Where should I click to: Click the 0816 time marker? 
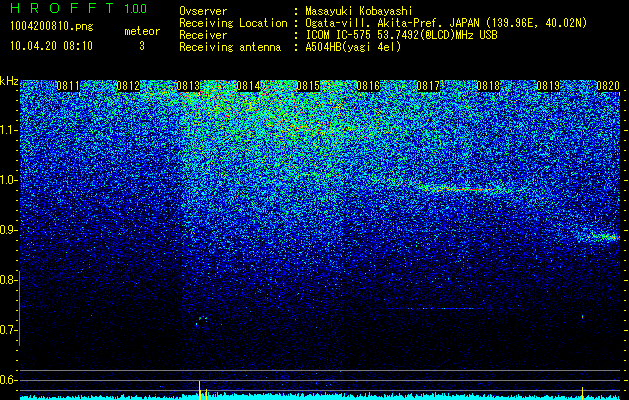point(368,86)
